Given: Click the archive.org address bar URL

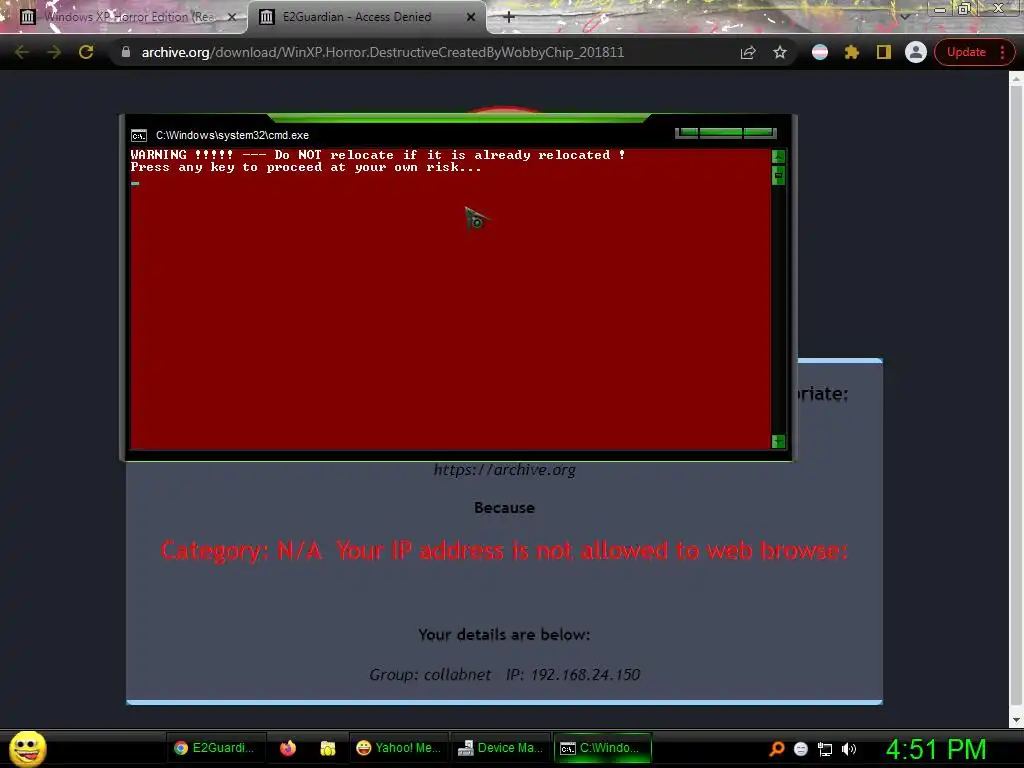Looking at the screenshot, I should (383, 52).
